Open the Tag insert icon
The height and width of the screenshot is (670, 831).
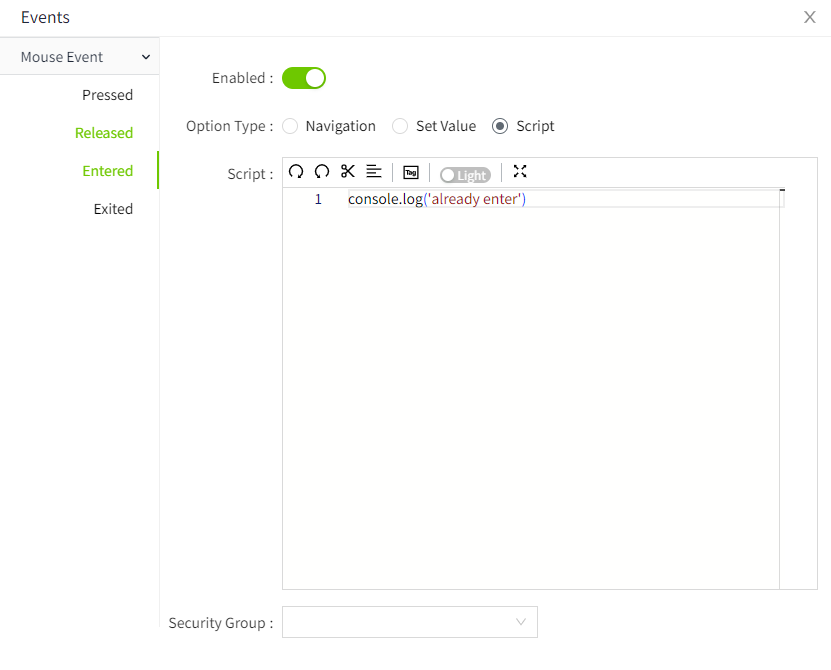[x=411, y=173]
